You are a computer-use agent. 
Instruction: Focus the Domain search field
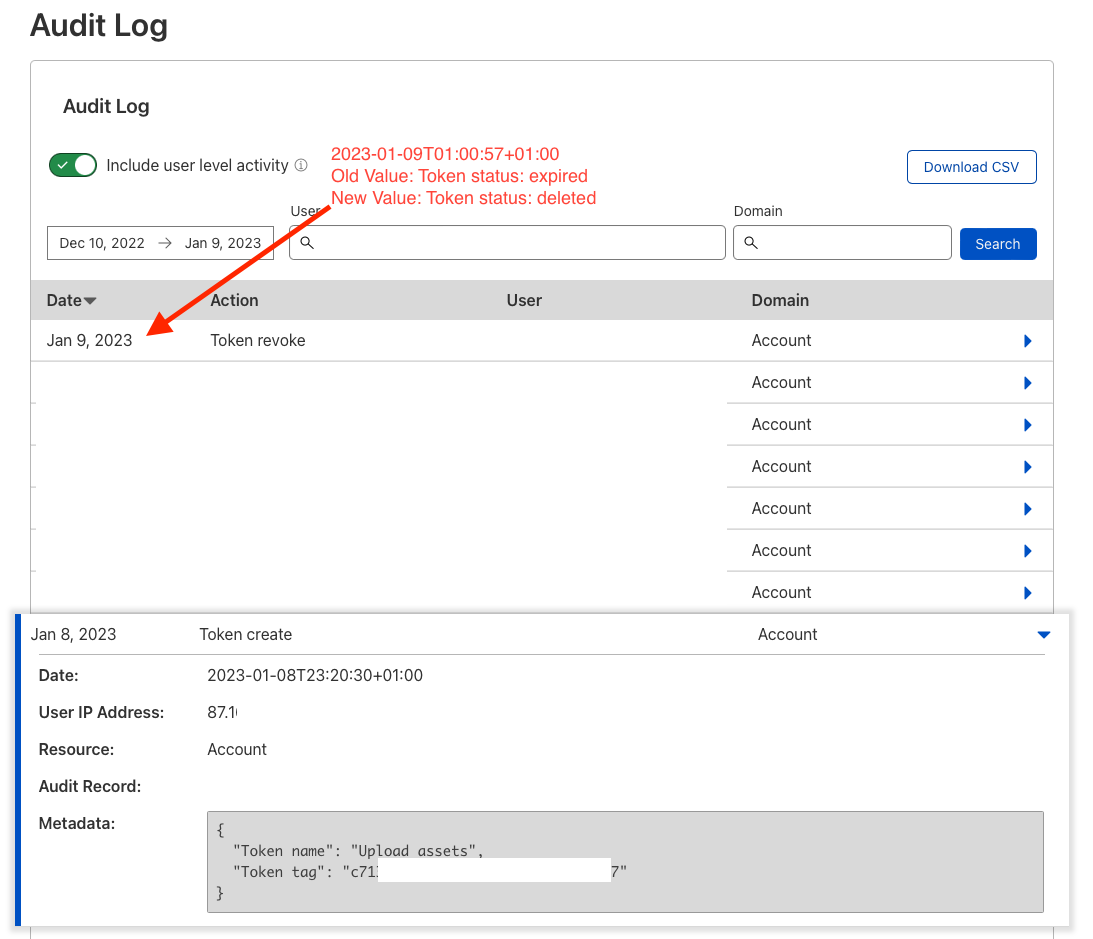coord(842,243)
